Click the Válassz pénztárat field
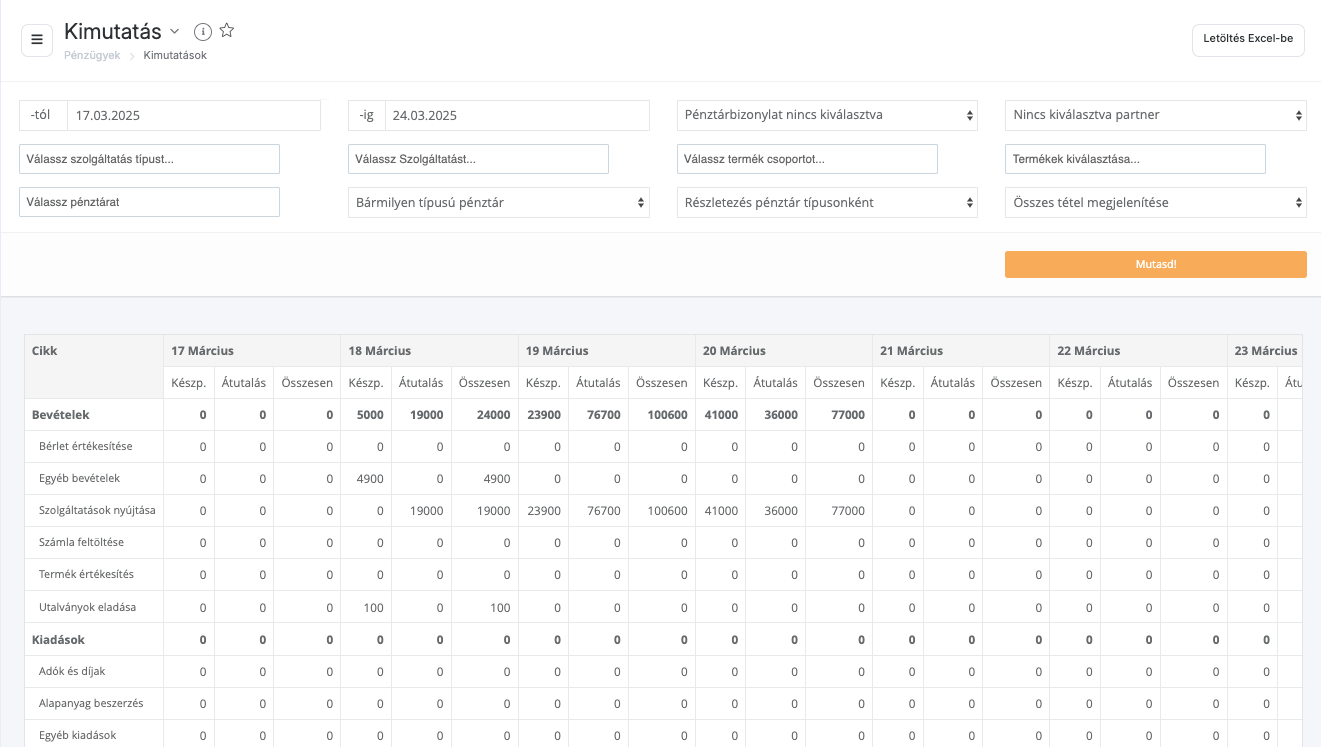The height and width of the screenshot is (747, 1321). 149,203
